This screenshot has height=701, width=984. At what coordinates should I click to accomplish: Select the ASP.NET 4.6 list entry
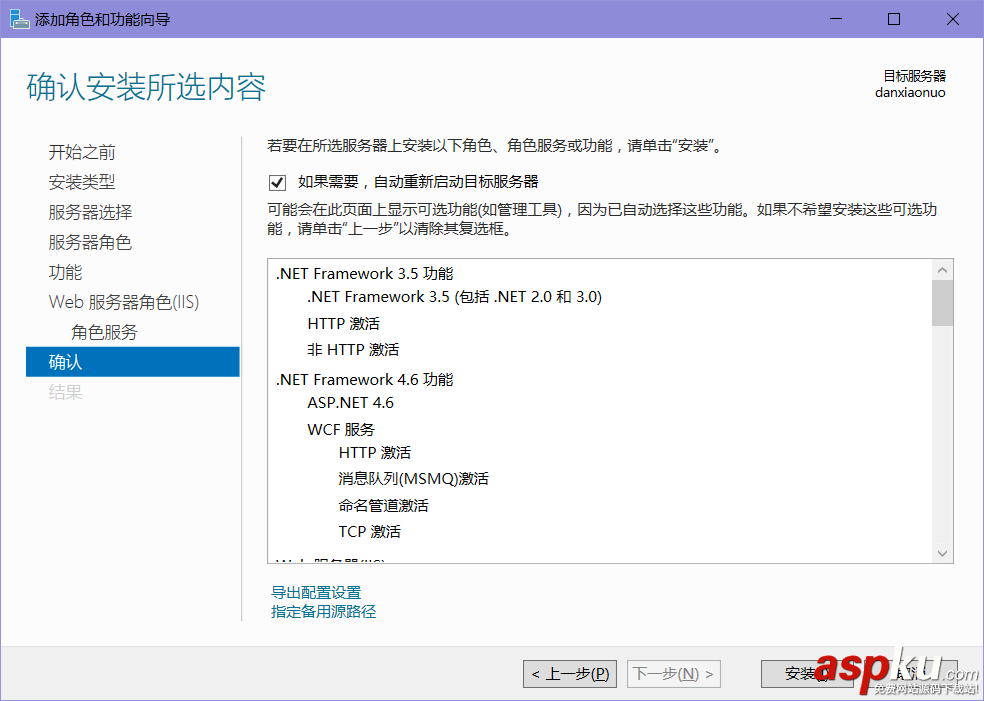(x=350, y=403)
